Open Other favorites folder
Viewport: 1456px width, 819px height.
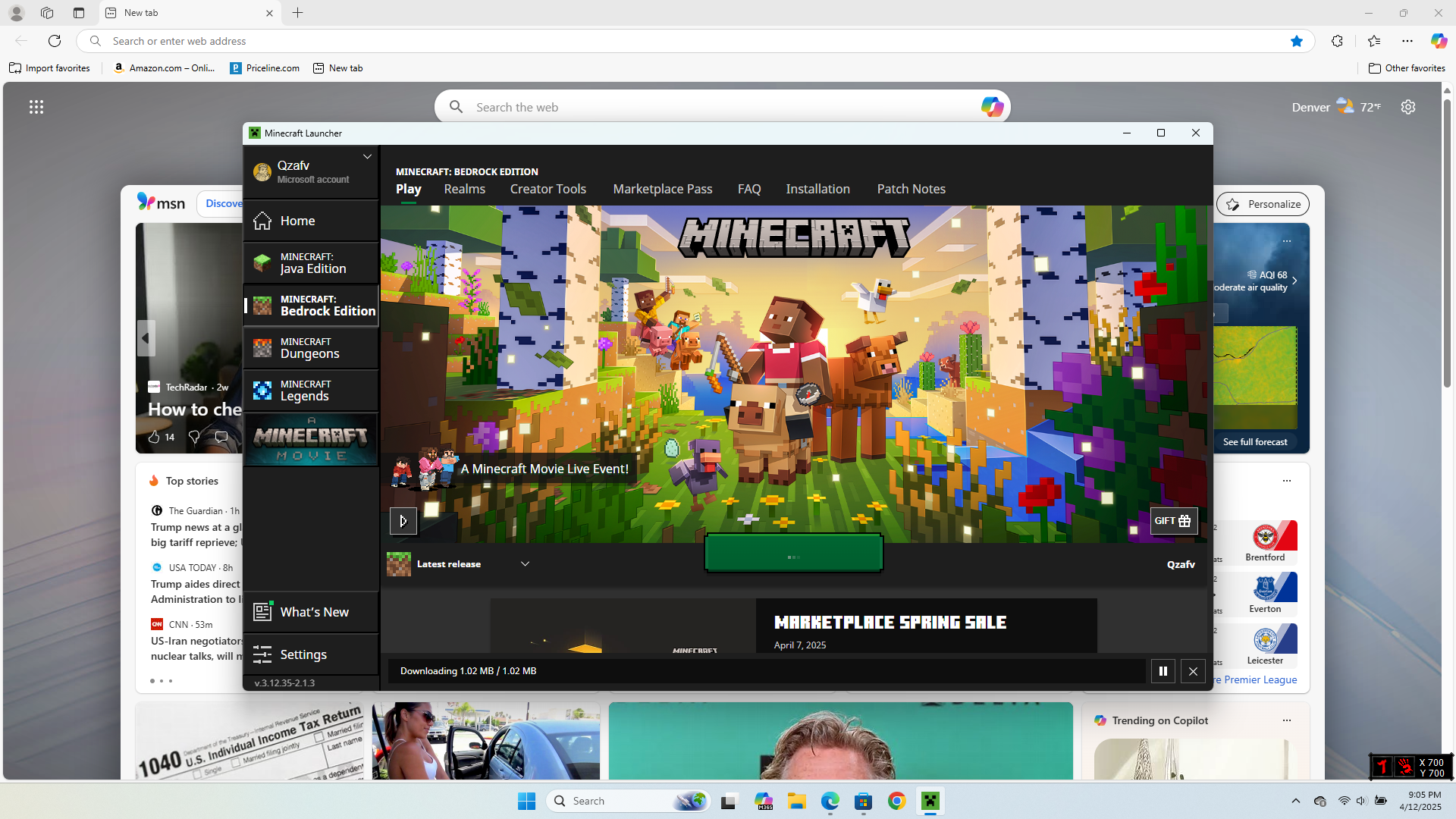tap(1407, 68)
